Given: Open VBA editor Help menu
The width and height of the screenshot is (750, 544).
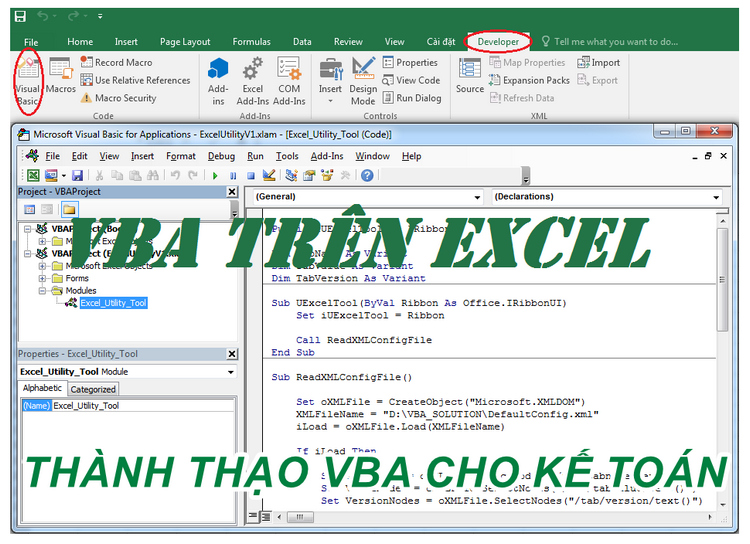Looking at the screenshot, I should click(x=411, y=156).
